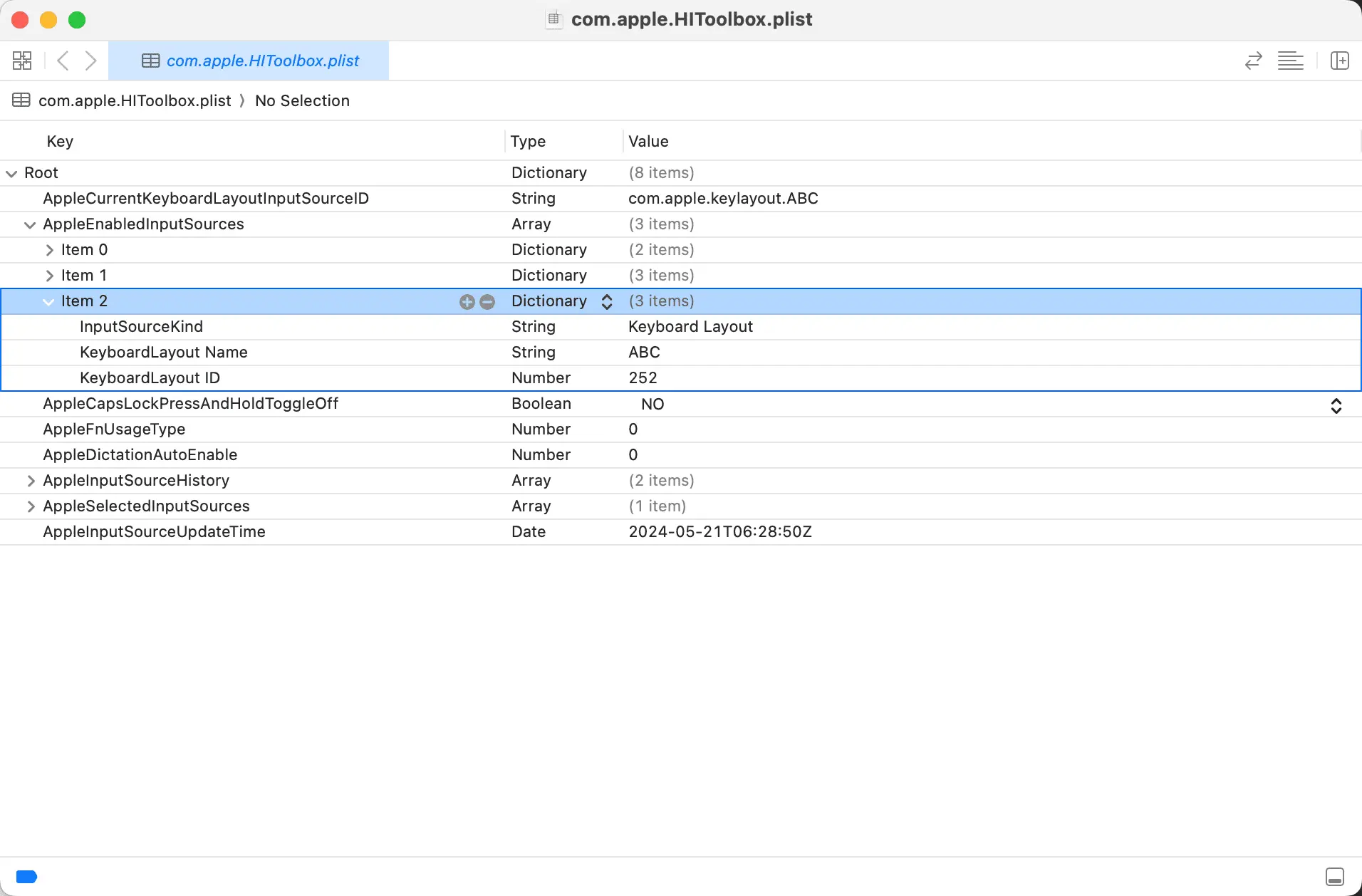Add an editor pane on the right
1362x896 pixels.
point(1339,61)
